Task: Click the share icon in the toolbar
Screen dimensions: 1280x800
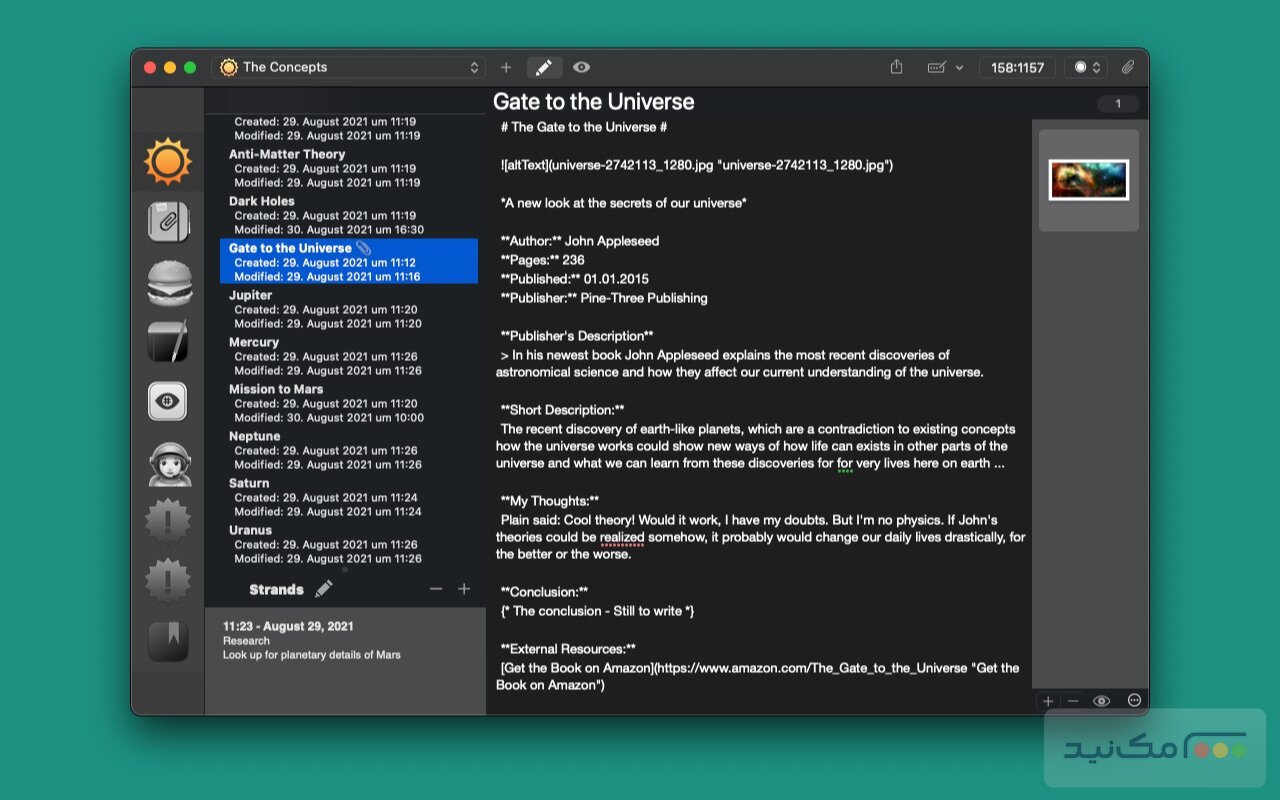Action: [x=895, y=67]
